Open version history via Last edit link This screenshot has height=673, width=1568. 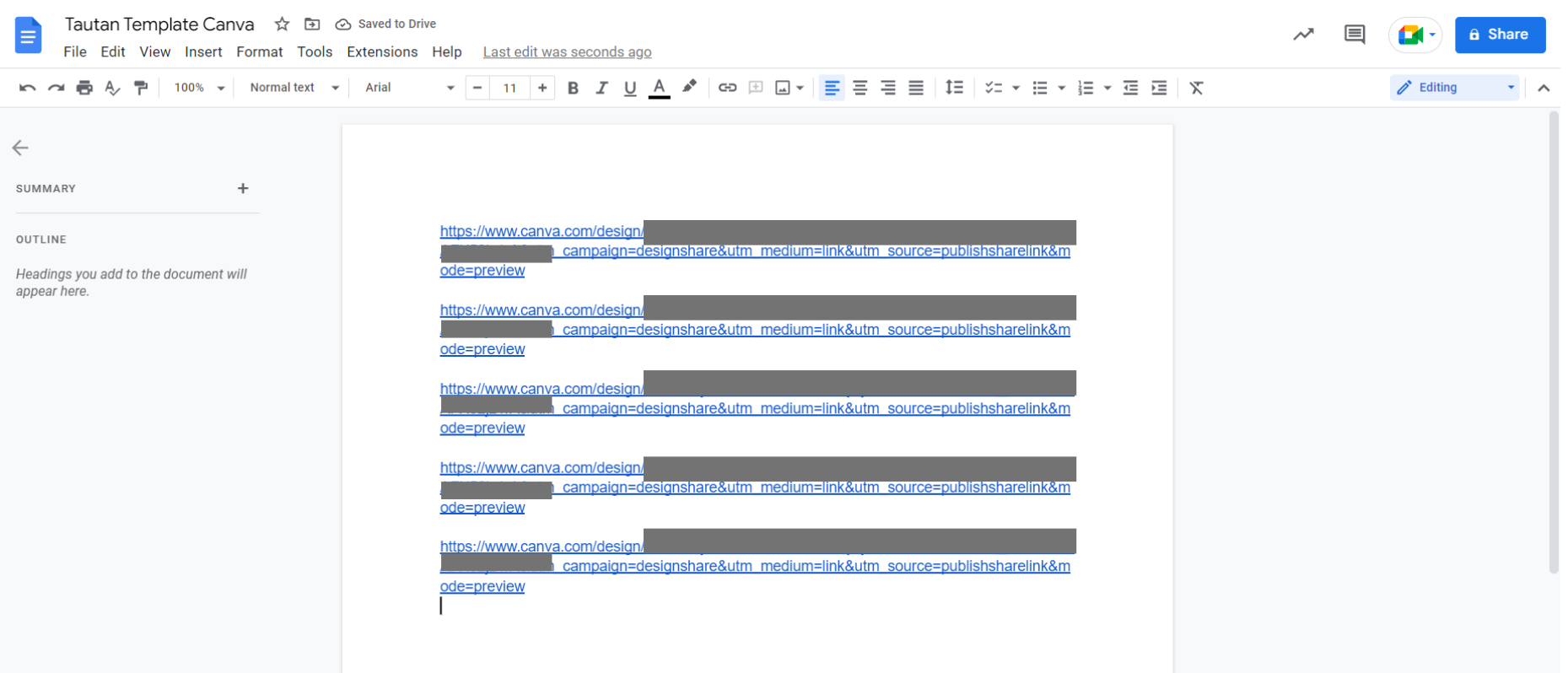coord(567,52)
